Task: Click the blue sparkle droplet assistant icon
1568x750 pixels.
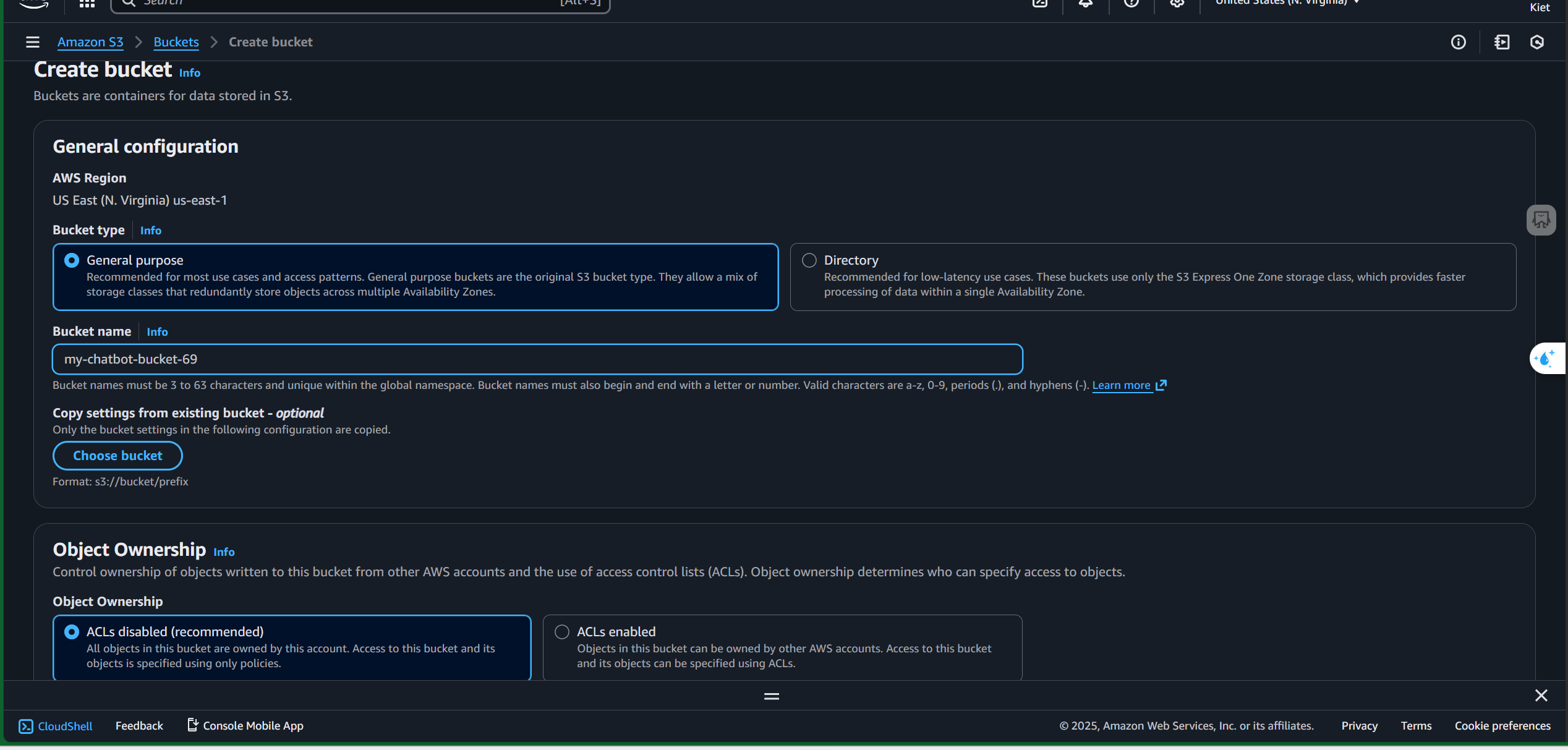Action: pyautogui.click(x=1545, y=359)
